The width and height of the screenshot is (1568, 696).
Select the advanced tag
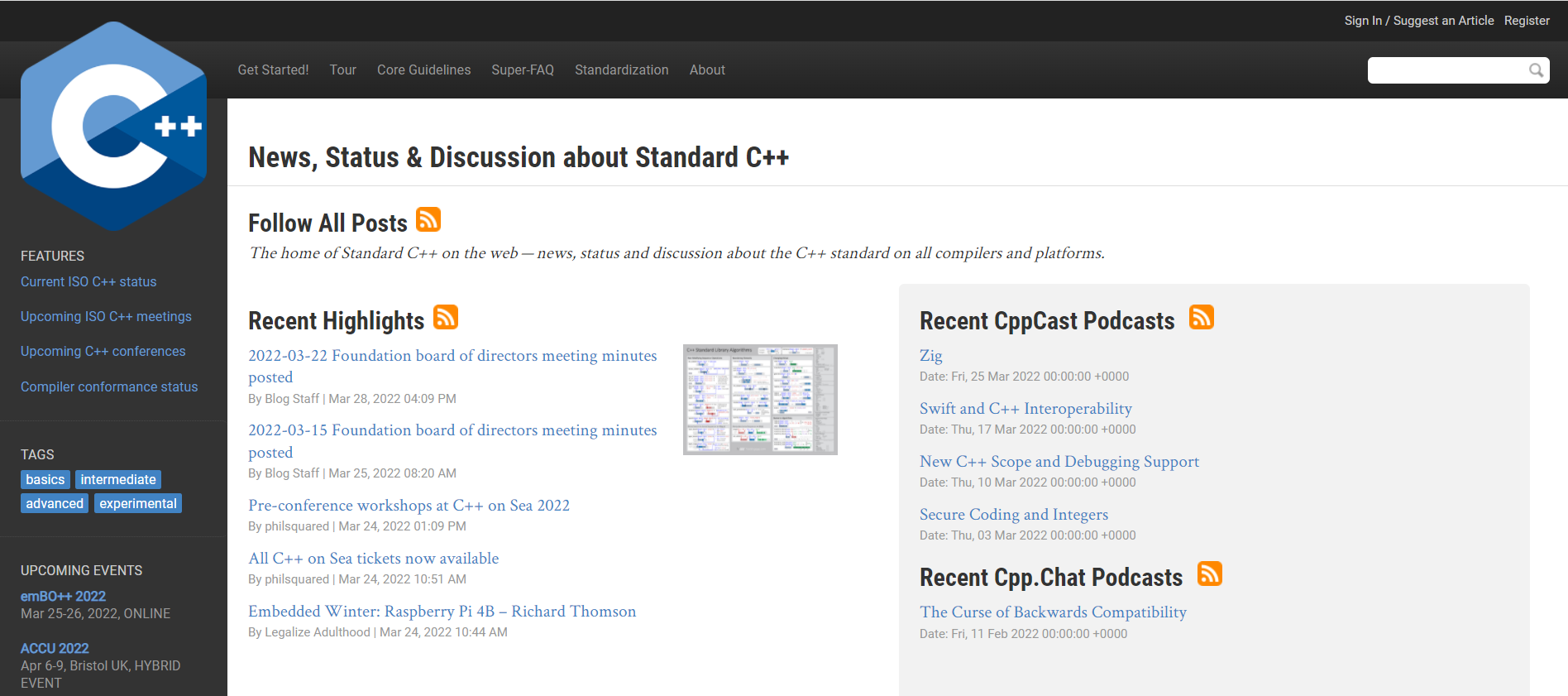coord(55,504)
